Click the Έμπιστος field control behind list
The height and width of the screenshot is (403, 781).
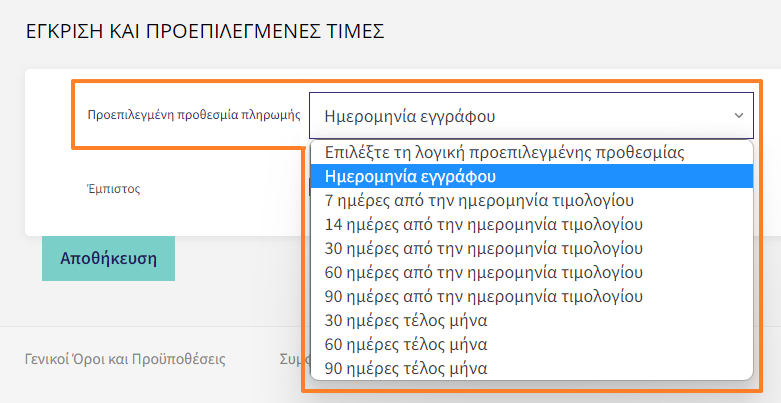tap(310, 189)
